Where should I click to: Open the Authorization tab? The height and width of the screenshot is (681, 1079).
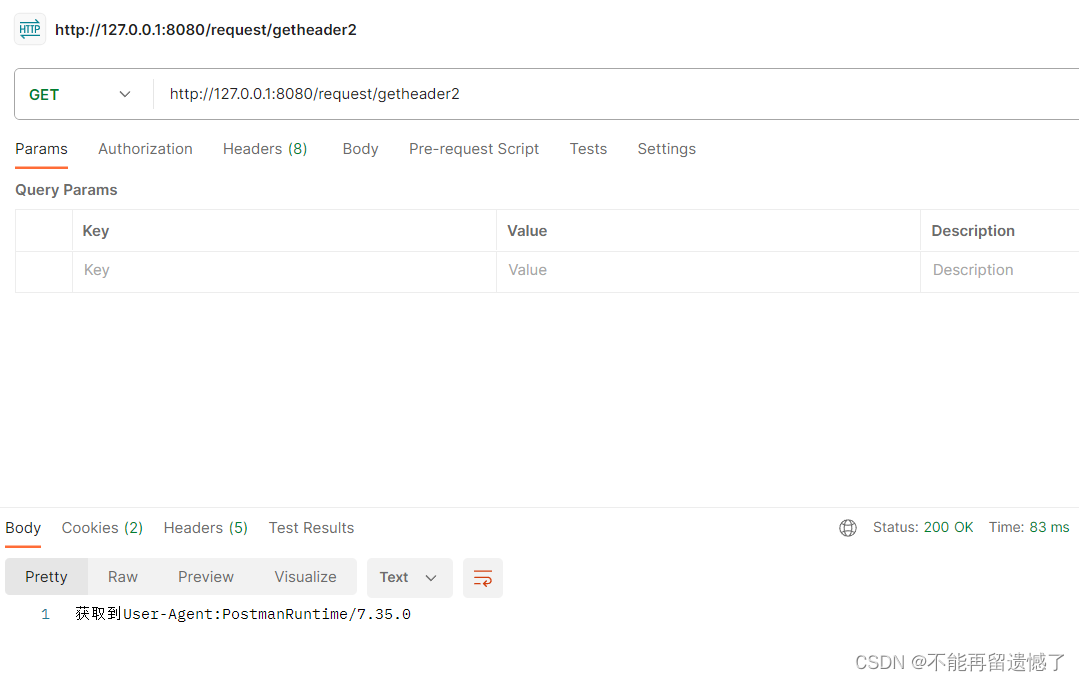[145, 149]
